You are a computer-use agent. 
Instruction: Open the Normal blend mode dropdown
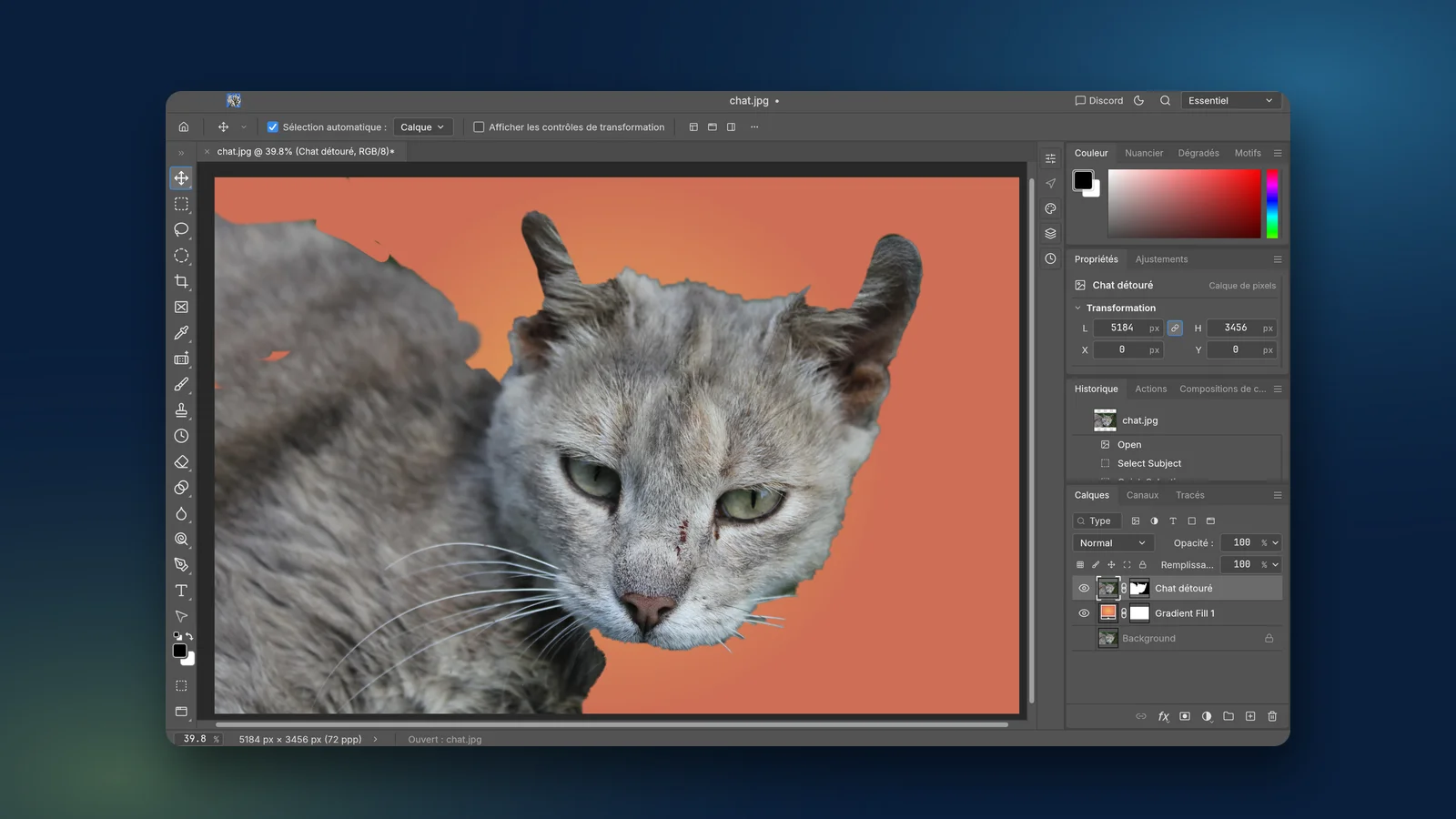pyautogui.click(x=1113, y=543)
